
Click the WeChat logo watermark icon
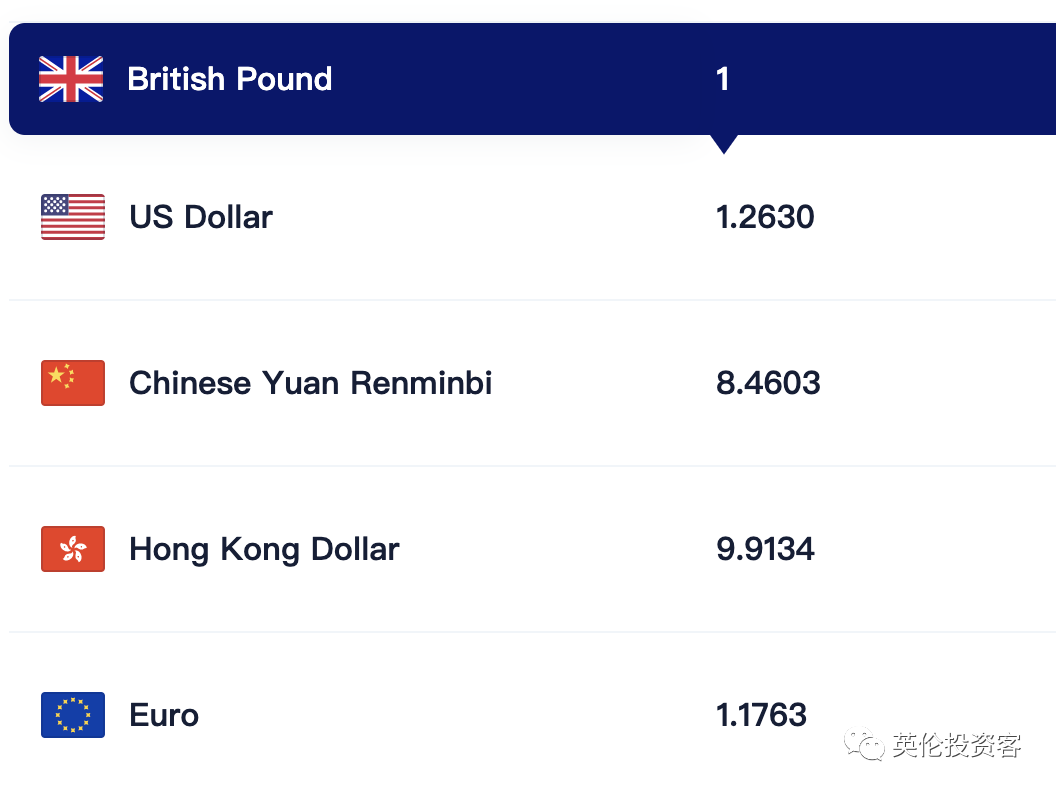click(865, 744)
